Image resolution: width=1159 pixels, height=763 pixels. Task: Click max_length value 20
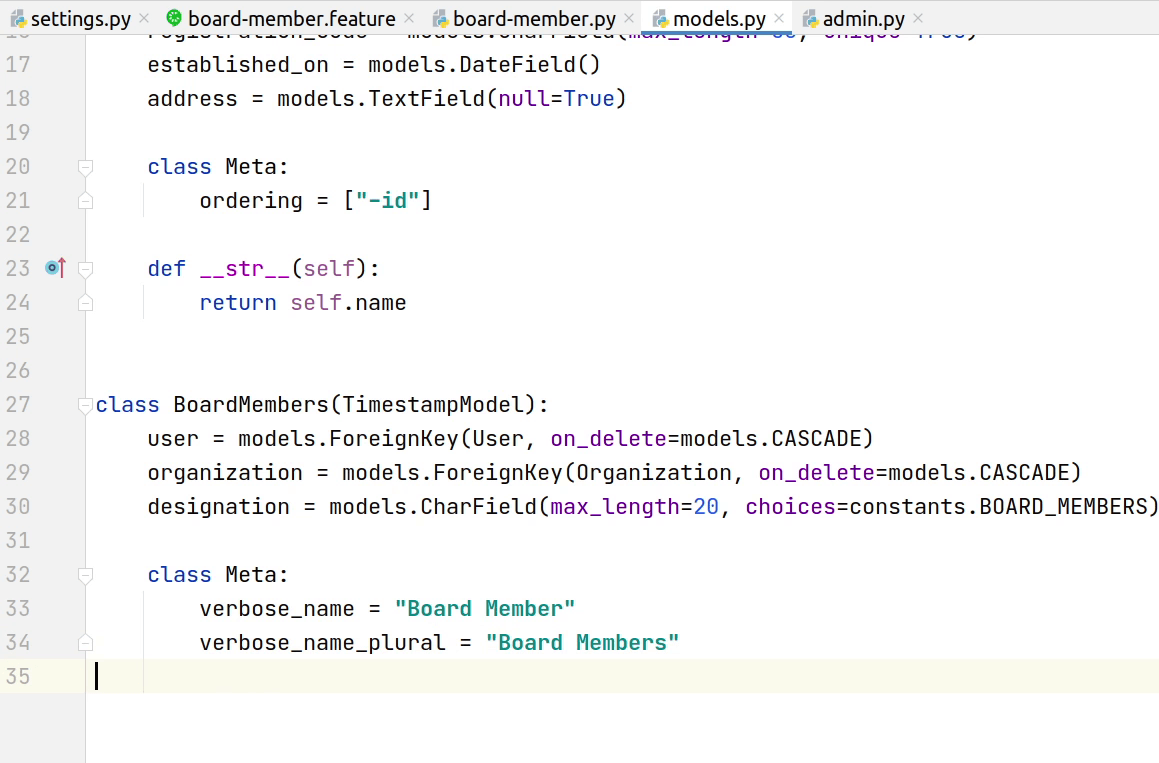(x=706, y=507)
